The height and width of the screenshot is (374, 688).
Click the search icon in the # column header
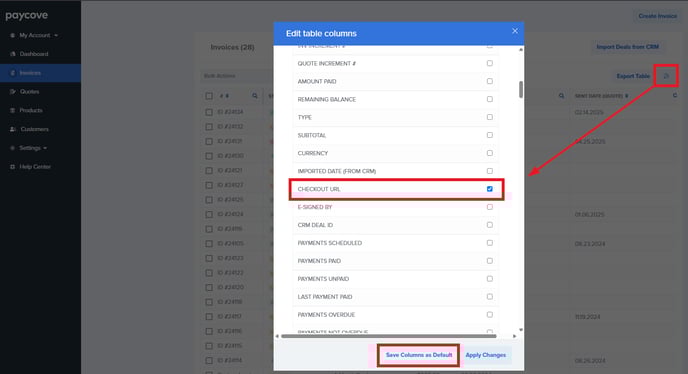(255, 96)
